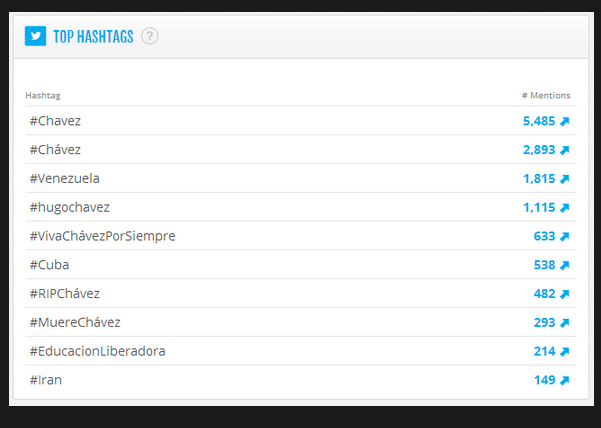Click the Twitter bird icon
The height and width of the screenshot is (428, 601).
pos(36,36)
